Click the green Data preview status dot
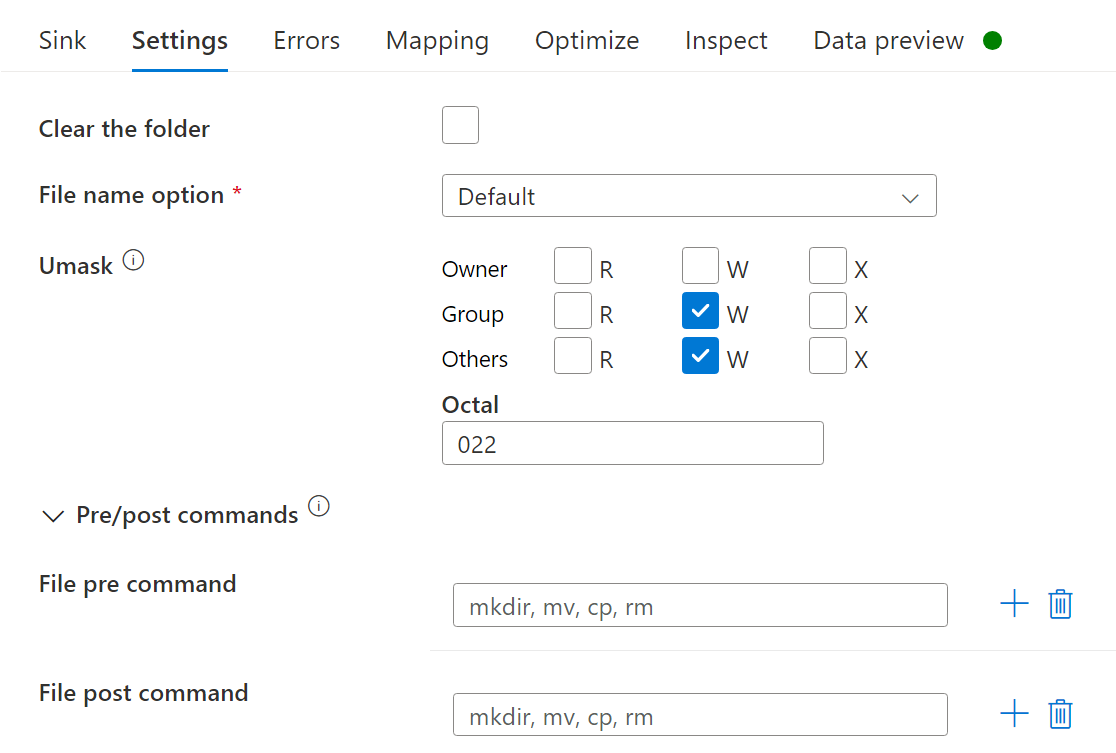Screen dimensions: 1116x753 tap(992, 41)
